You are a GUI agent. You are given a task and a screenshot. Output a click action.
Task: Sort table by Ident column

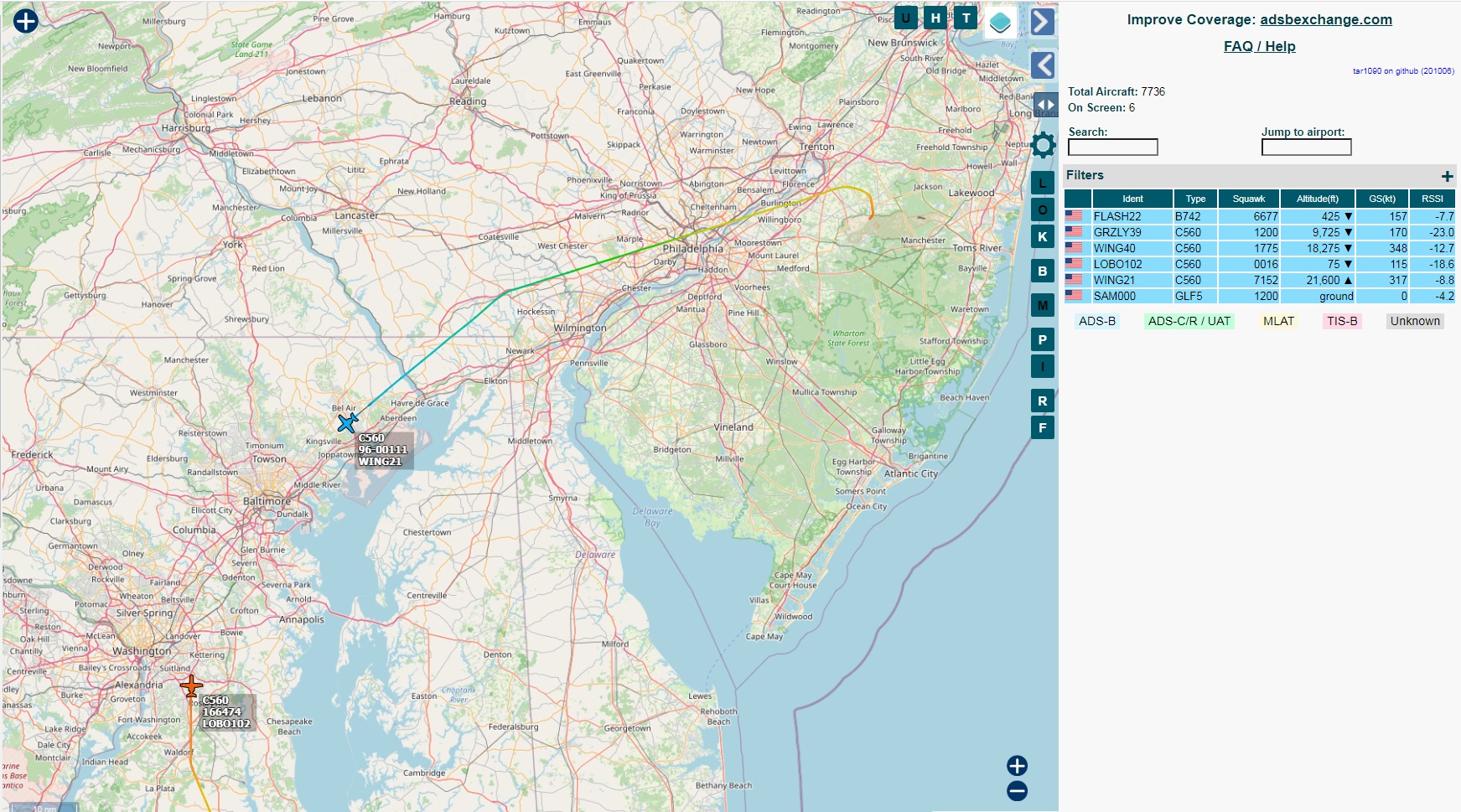pyautogui.click(x=1132, y=199)
